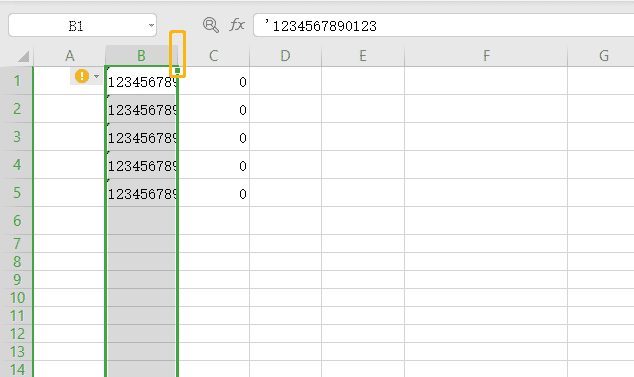This screenshot has height=377, width=634.
Task: Select column G header
Action: click(601, 56)
